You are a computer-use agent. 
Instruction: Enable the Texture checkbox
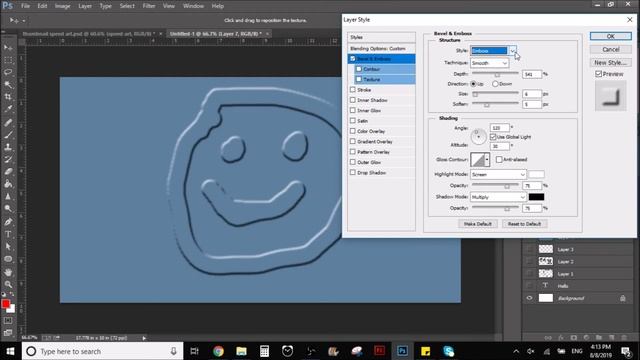359,79
